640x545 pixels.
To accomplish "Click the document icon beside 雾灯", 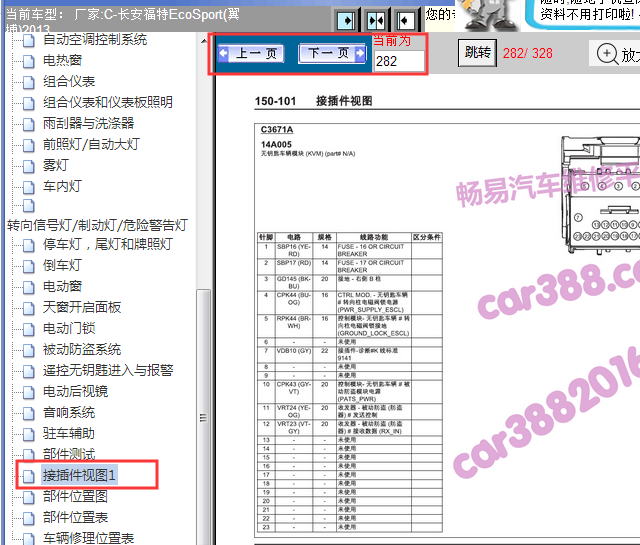I will pyautogui.click(x=29, y=166).
